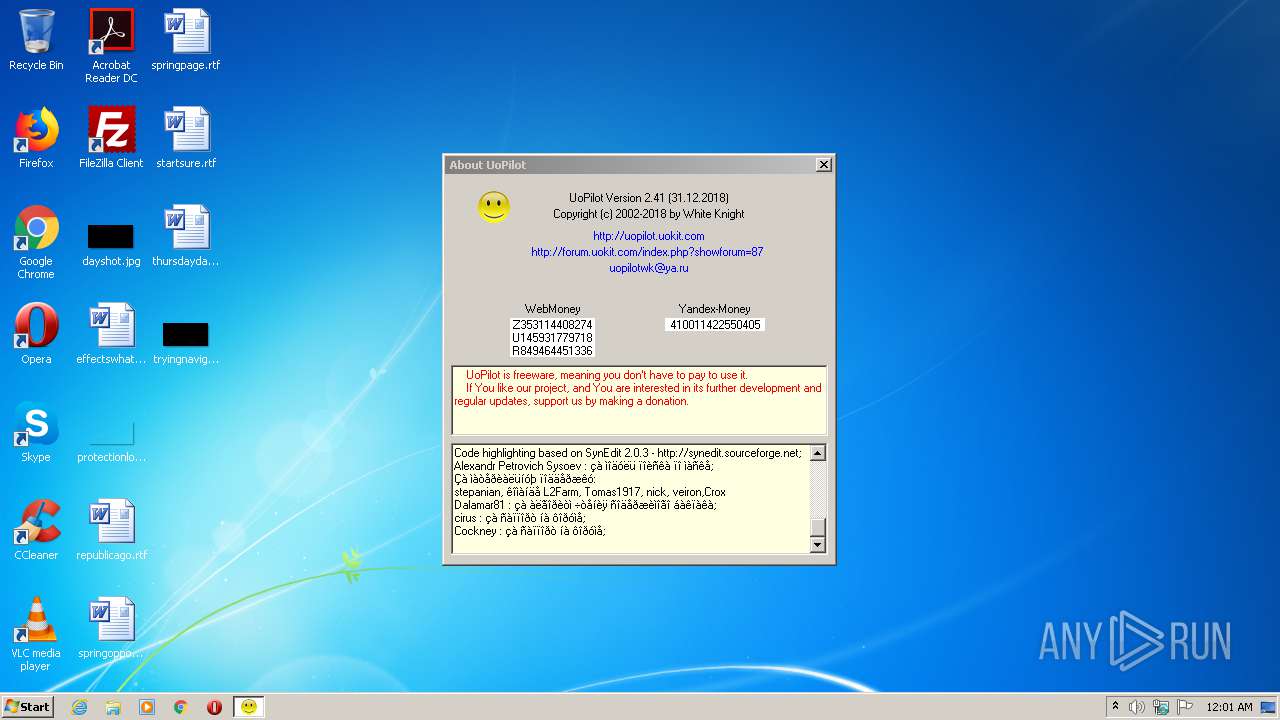
Task: Click the UoPilot Version 2.41 text
Action: pyautogui.click(x=648, y=198)
